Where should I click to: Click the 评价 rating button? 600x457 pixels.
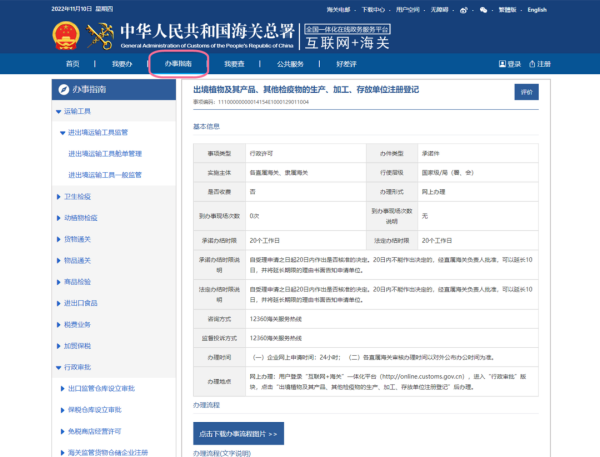pyautogui.click(x=527, y=92)
